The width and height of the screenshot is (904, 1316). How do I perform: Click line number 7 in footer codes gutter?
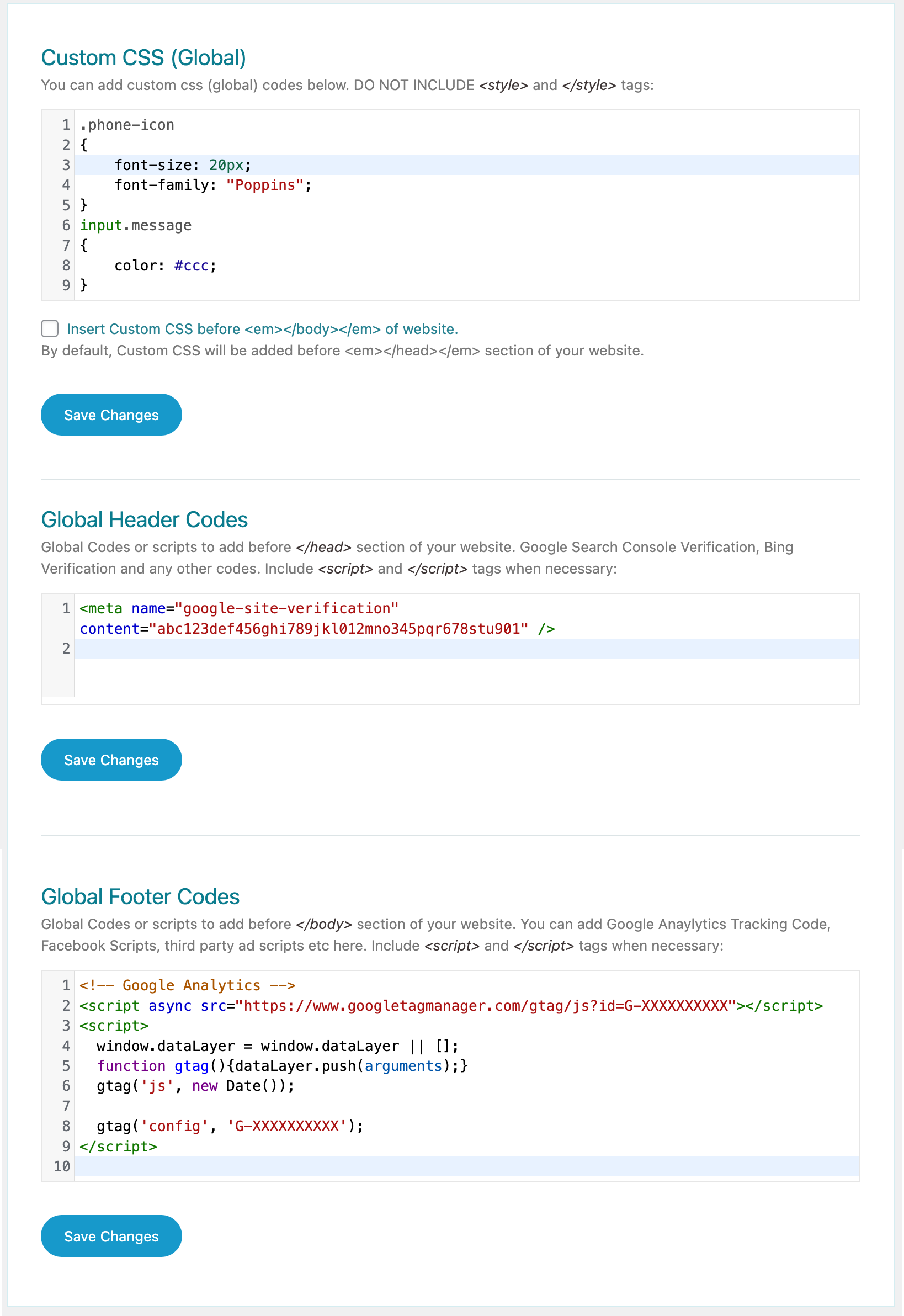[66, 1106]
